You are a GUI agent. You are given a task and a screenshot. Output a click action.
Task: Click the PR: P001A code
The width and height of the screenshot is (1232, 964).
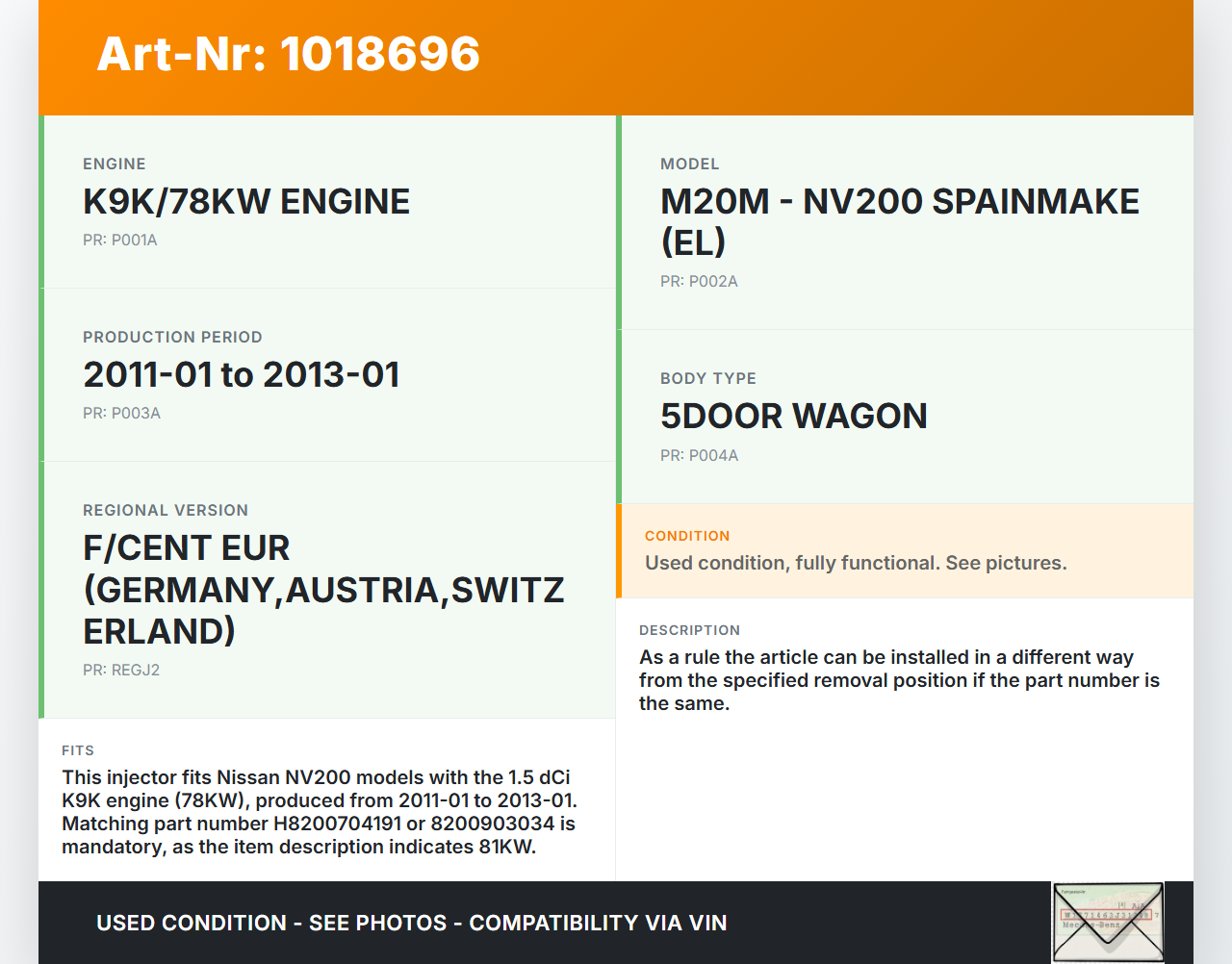(119, 241)
